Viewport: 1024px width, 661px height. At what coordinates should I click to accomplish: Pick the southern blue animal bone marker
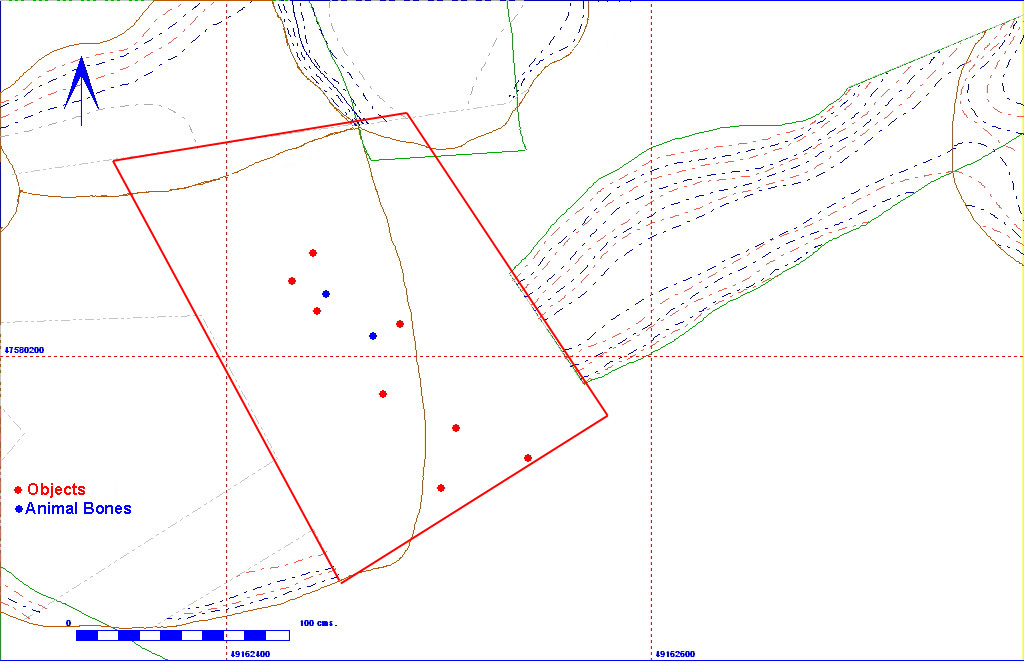pos(373,336)
